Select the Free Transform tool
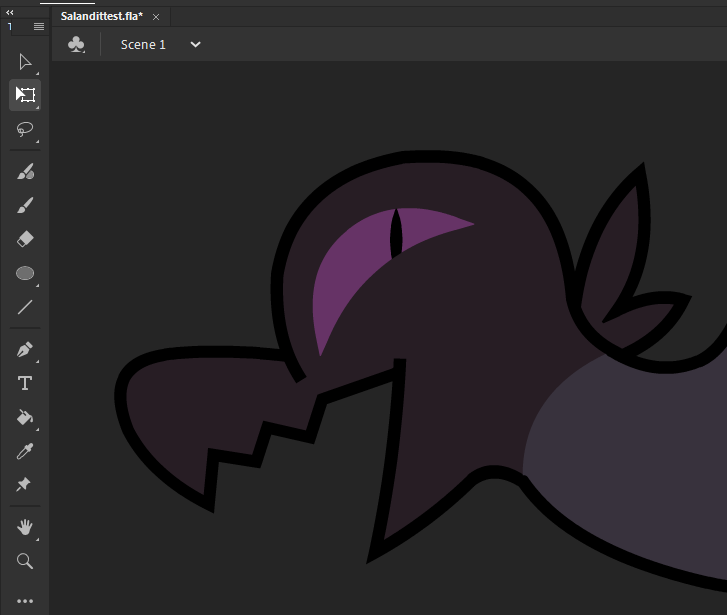Viewport: 727px width, 615px height. tap(25, 95)
